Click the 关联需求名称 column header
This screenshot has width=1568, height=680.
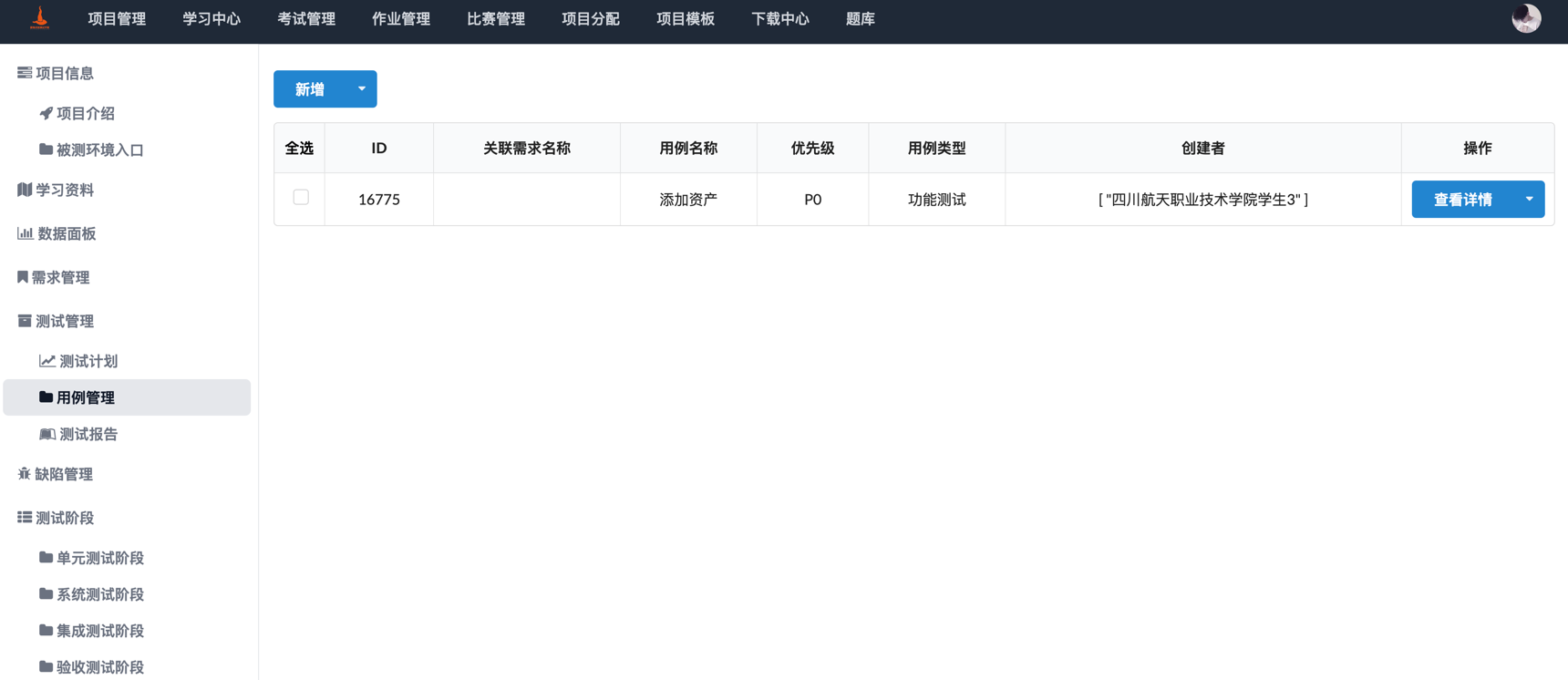(527, 148)
